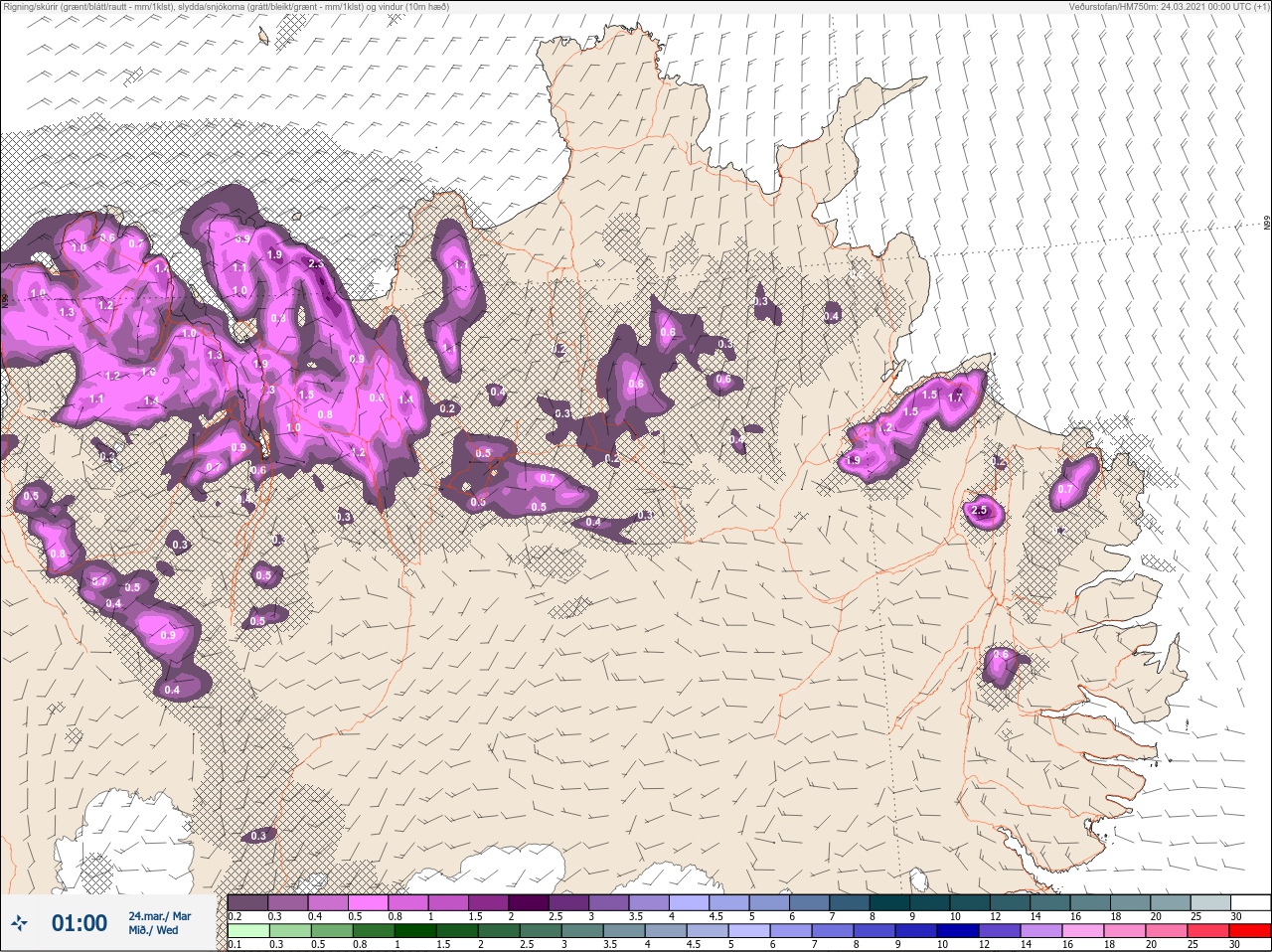Pick the white swatch ending snow legend
Image resolution: width=1272 pixels, height=952 pixels.
click(x=1250, y=902)
